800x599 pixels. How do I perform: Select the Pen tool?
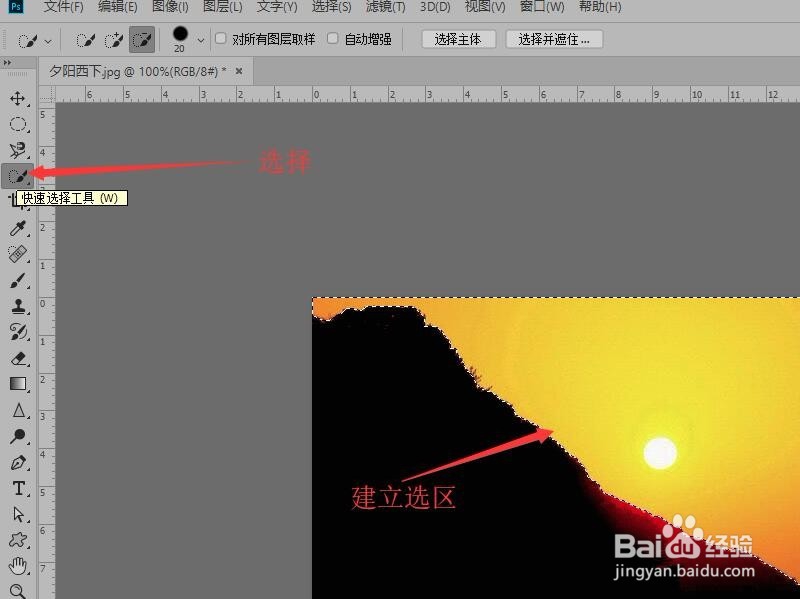point(18,462)
